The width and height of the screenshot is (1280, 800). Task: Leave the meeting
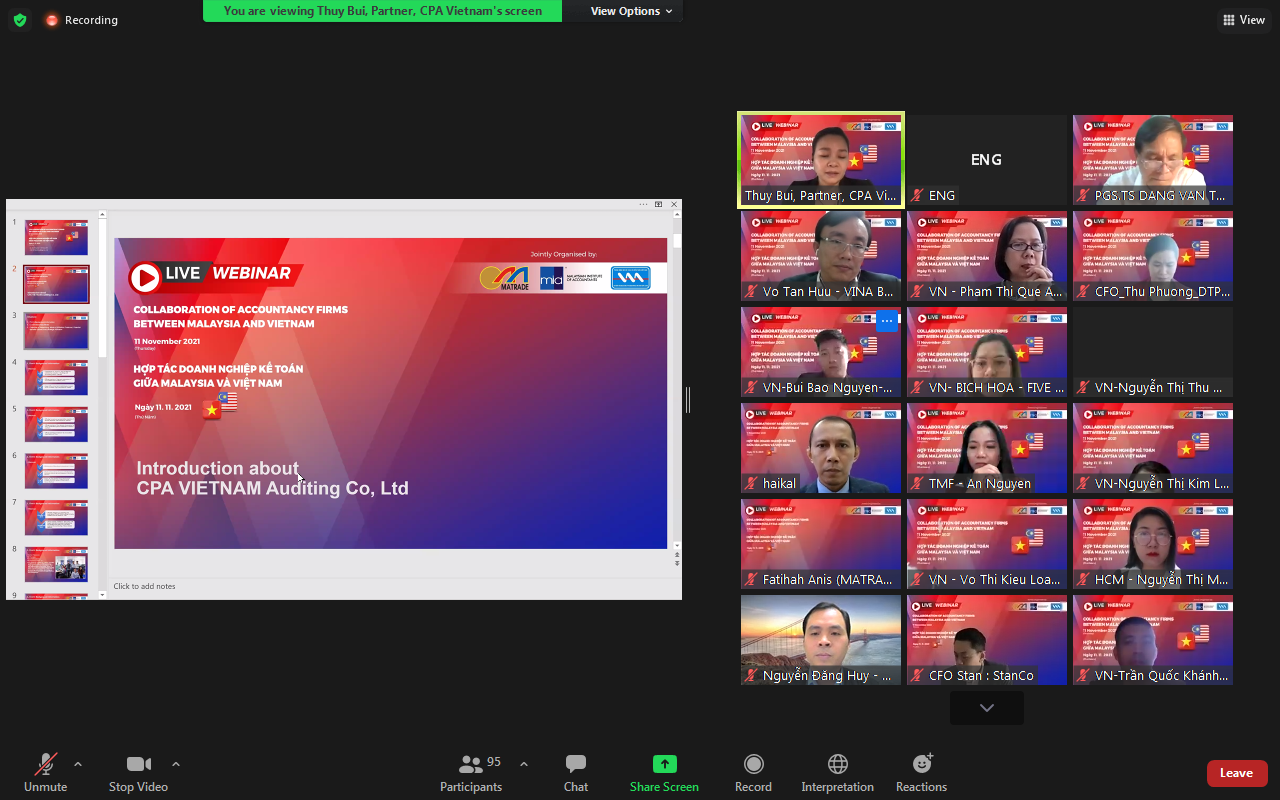pyautogui.click(x=1236, y=773)
